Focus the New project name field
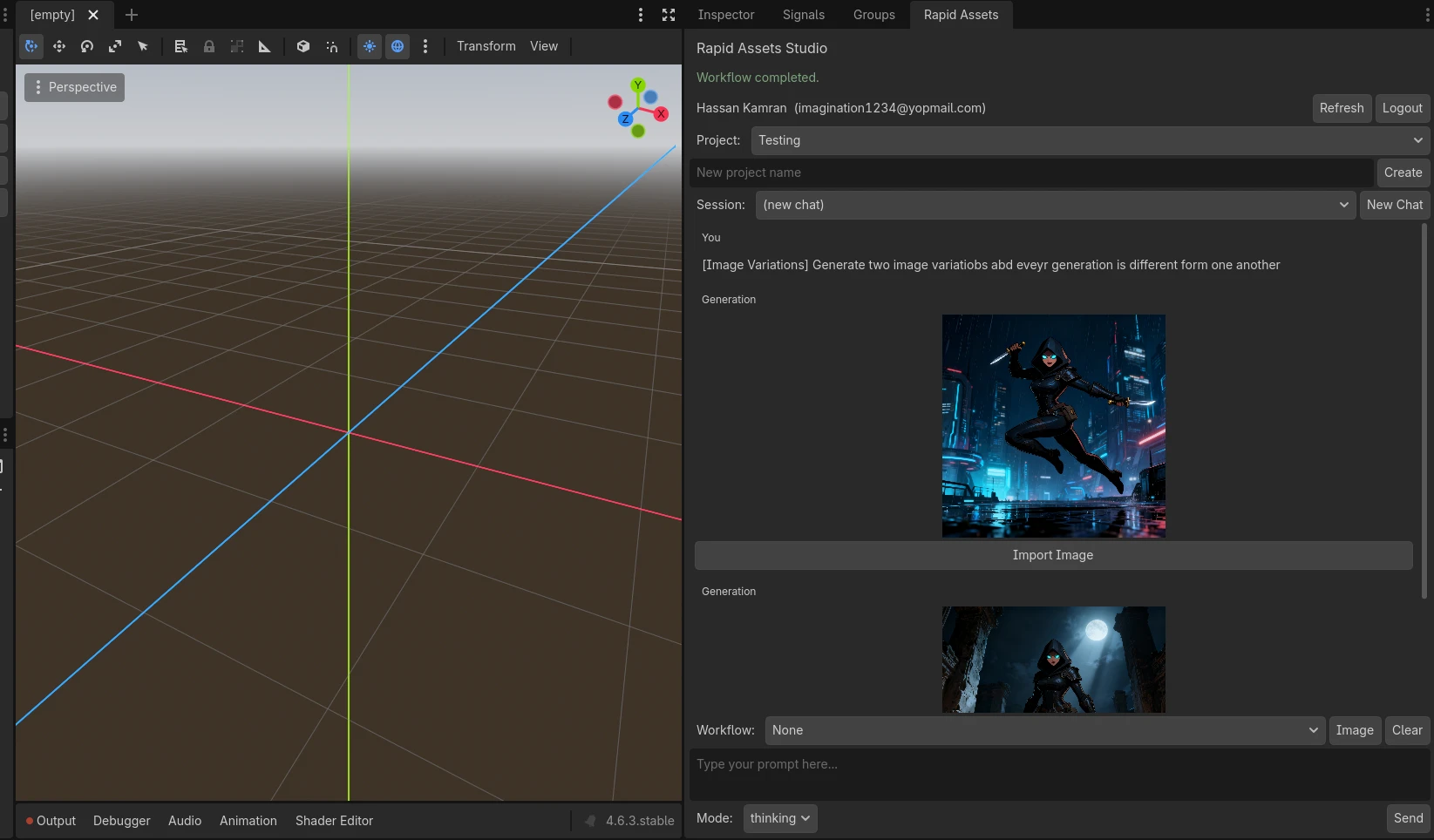The height and width of the screenshot is (840, 1434). click(x=1031, y=173)
